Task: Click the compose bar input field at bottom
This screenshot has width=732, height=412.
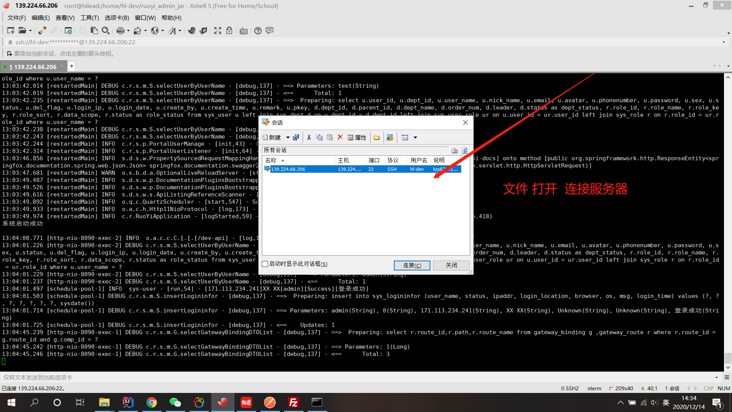Action: [x=357, y=377]
